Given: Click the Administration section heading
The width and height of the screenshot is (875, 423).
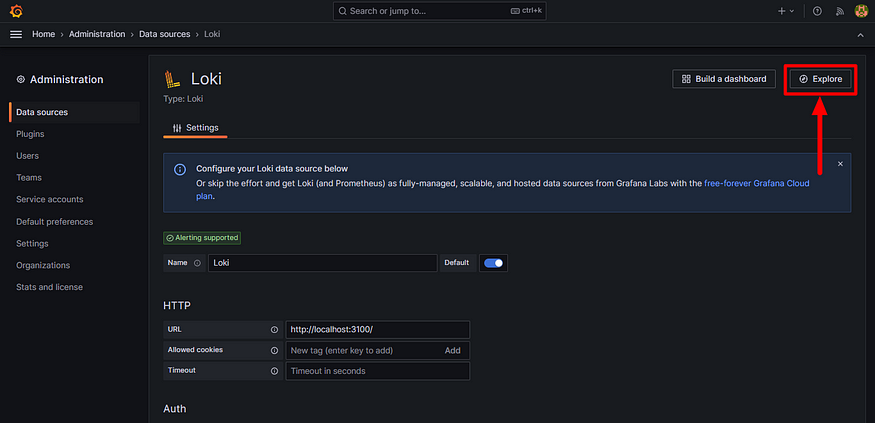Looking at the screenshot, I should pyautogui.click(x=66, y=80).
